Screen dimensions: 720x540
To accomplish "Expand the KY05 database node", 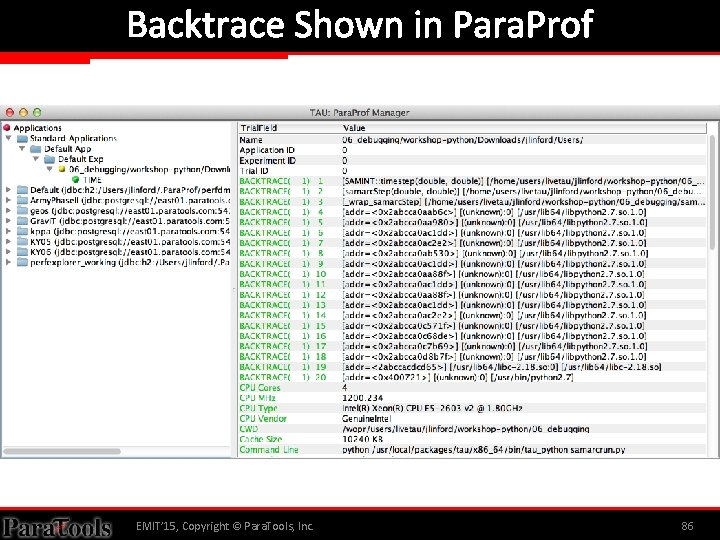I will pos(8,241).
